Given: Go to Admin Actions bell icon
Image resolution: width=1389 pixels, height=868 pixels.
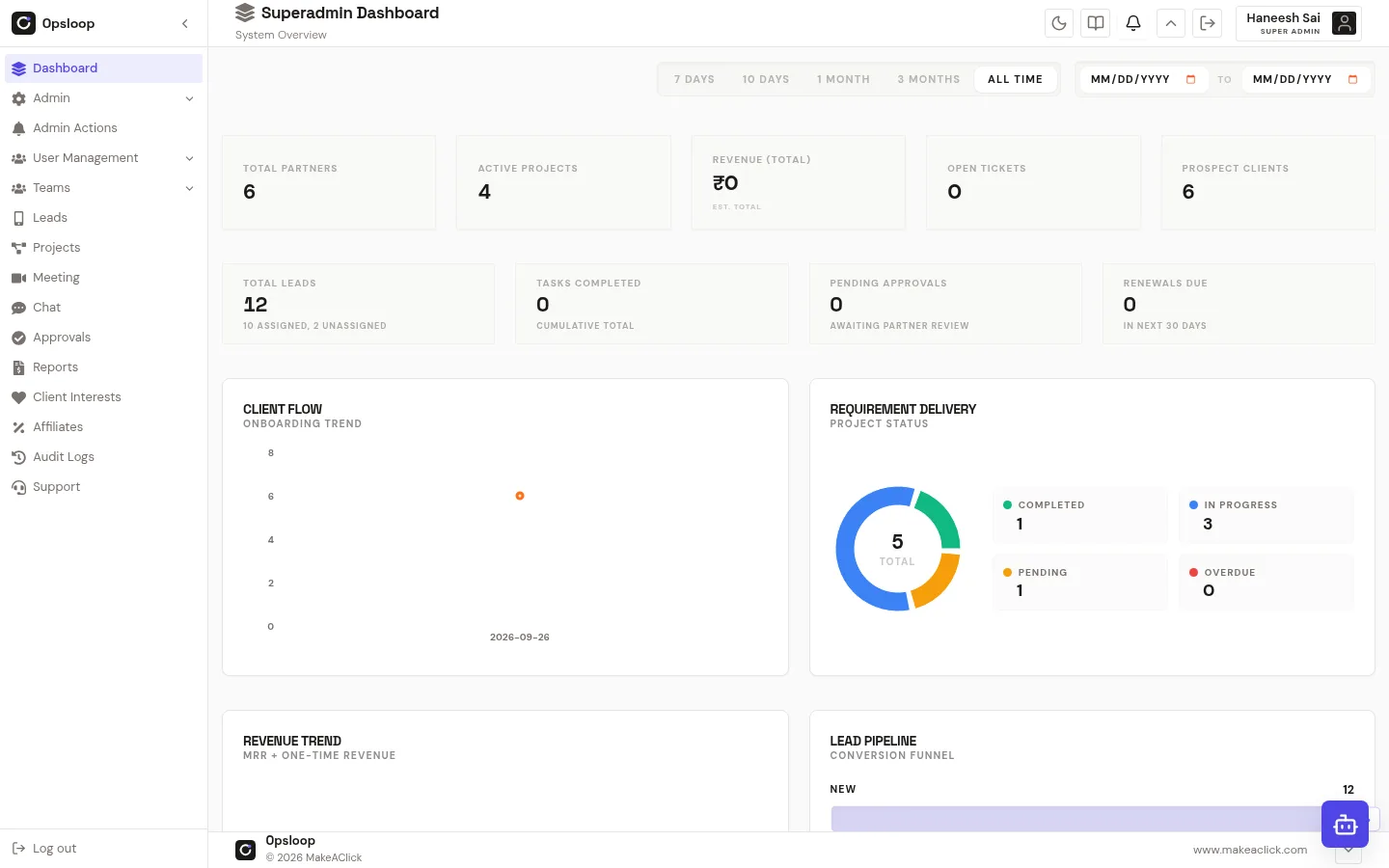Looking at the screenshot, I should 18,128.
